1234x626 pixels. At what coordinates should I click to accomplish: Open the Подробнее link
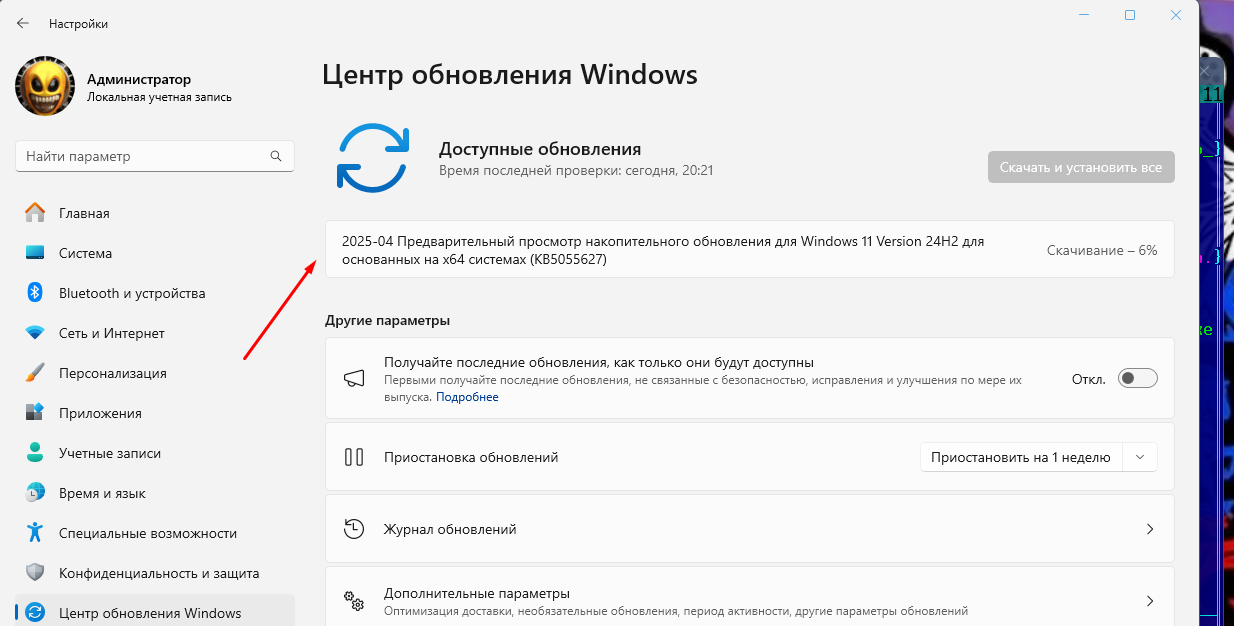(x=467, y=397)
